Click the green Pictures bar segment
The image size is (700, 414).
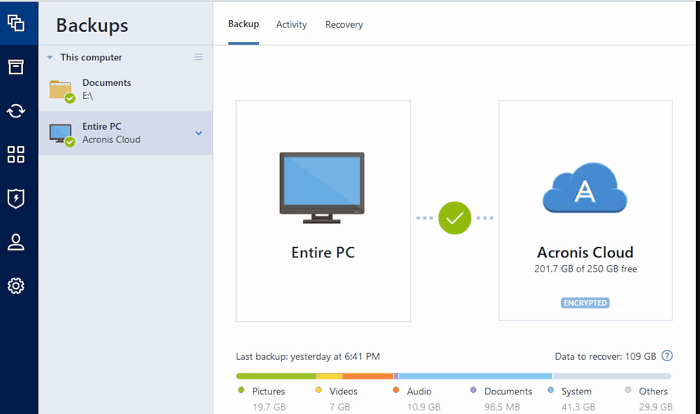276,376
